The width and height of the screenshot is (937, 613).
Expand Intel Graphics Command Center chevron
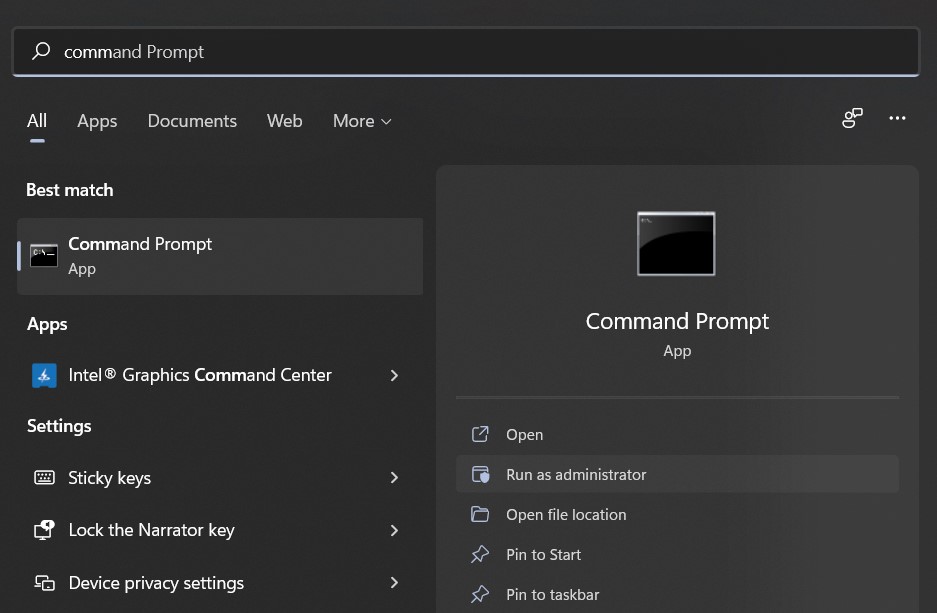pos(394,375)
